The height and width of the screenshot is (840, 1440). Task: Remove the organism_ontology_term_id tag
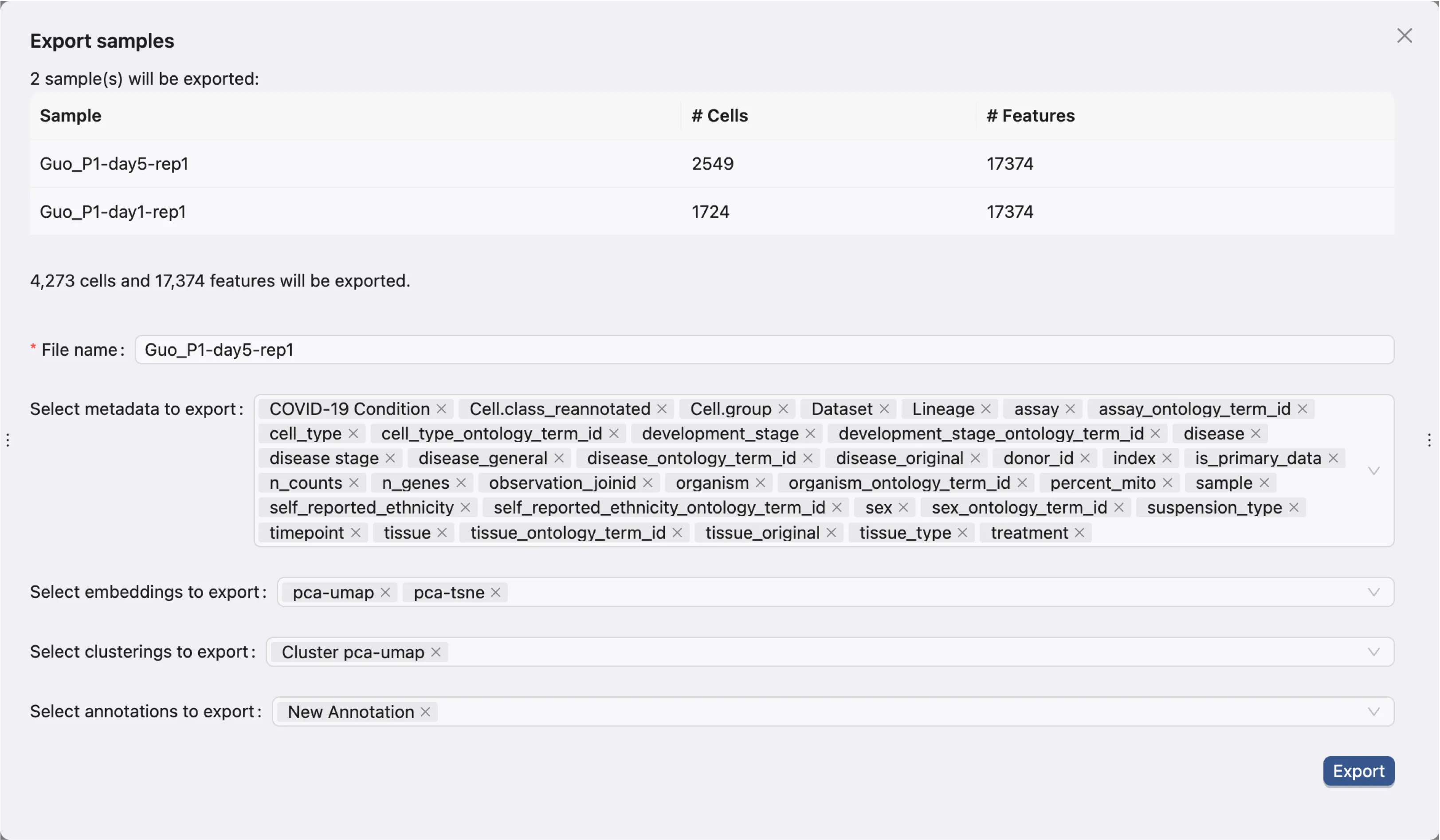pyautogui.click(x=1022, y=483)
